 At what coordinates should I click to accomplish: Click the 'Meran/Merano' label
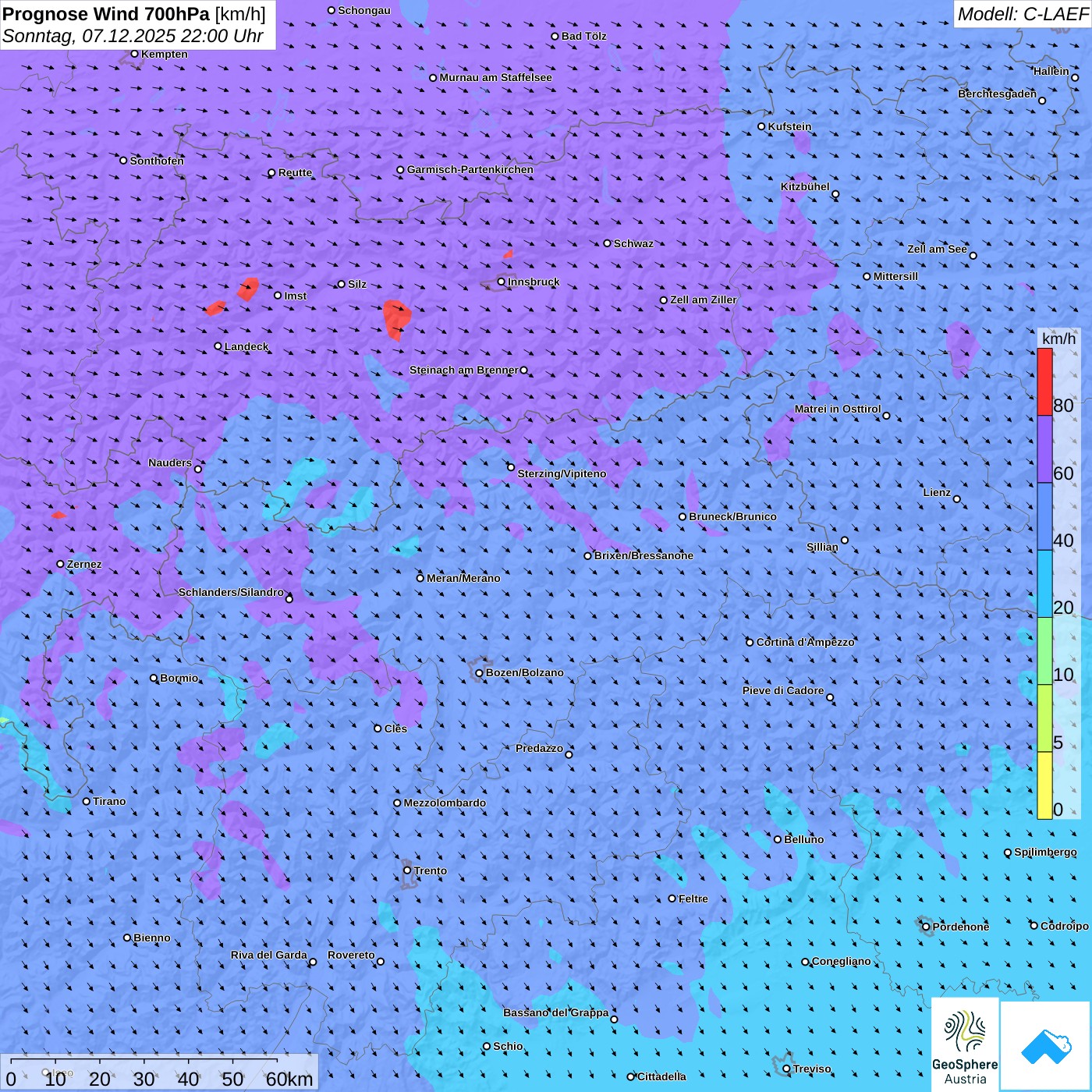point(463,578)
